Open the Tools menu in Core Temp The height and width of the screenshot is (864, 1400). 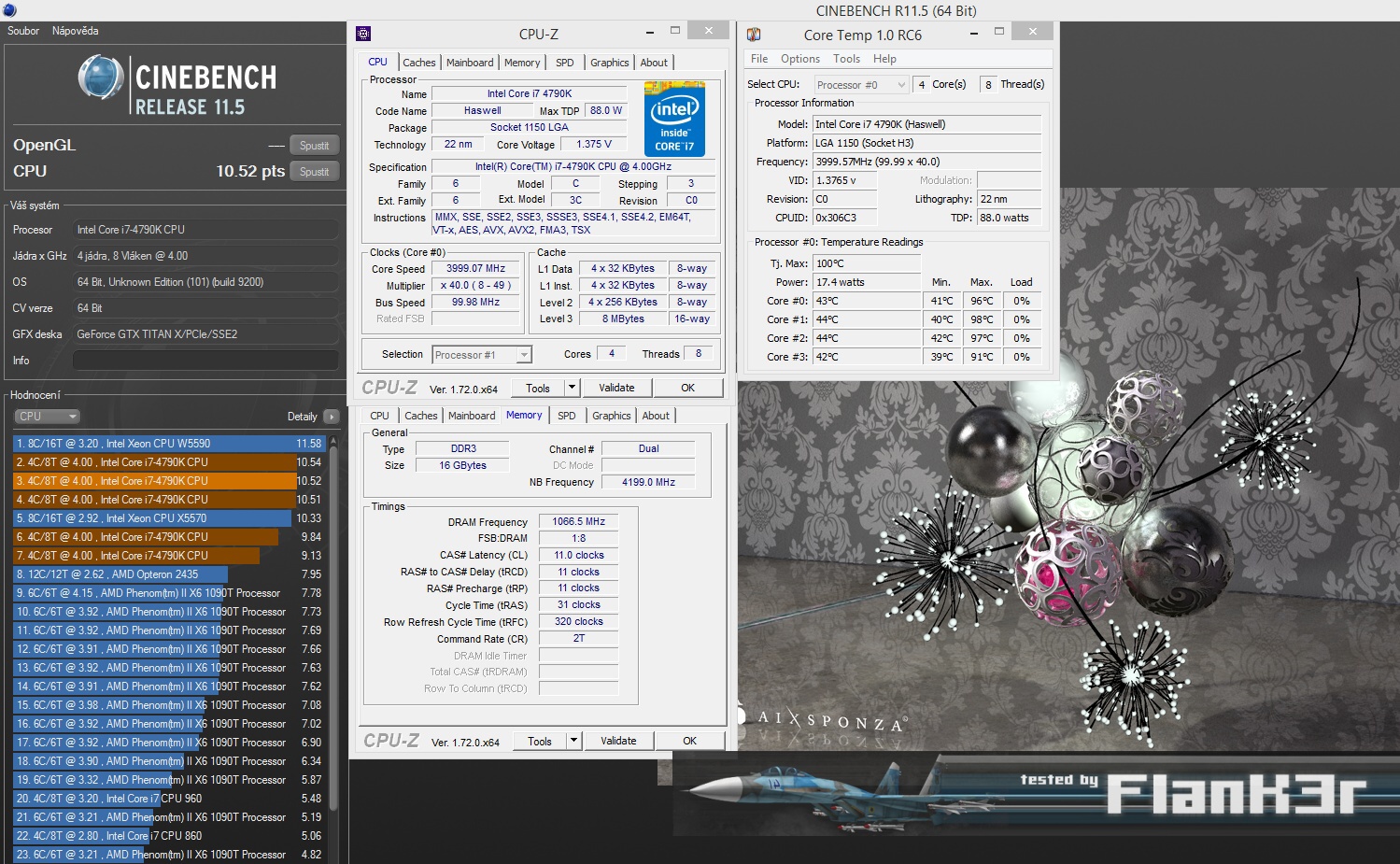click(846, 59)
